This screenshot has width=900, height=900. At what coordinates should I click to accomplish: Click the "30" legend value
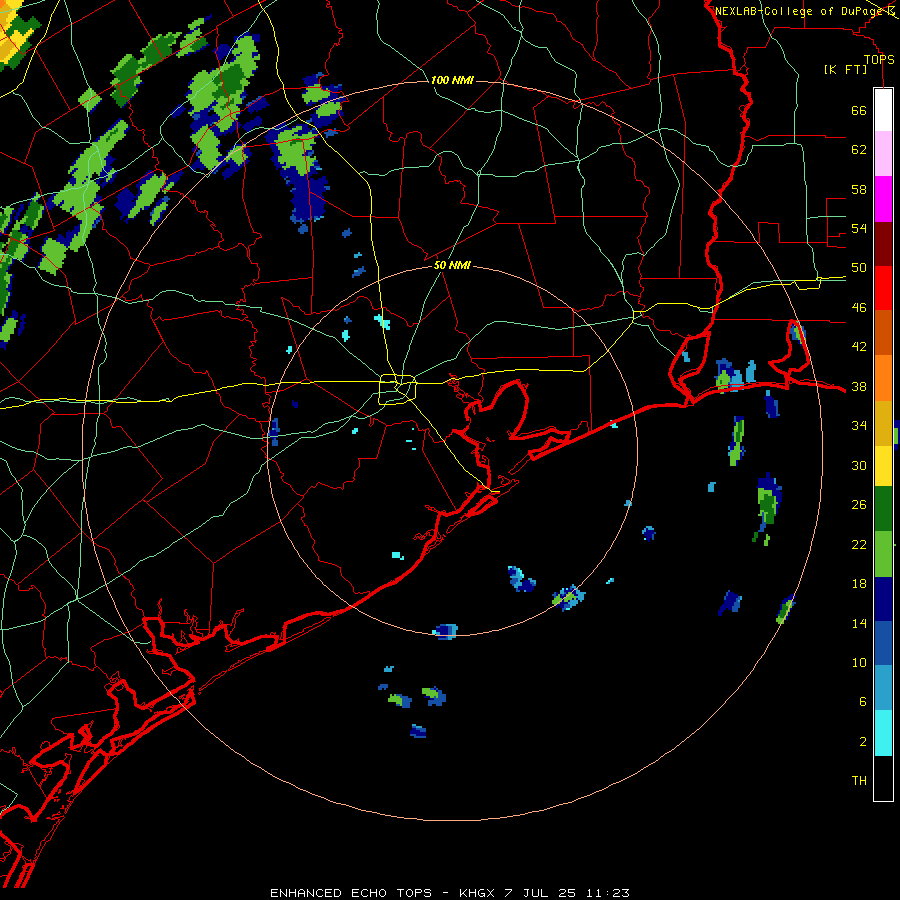coord(859,465)
